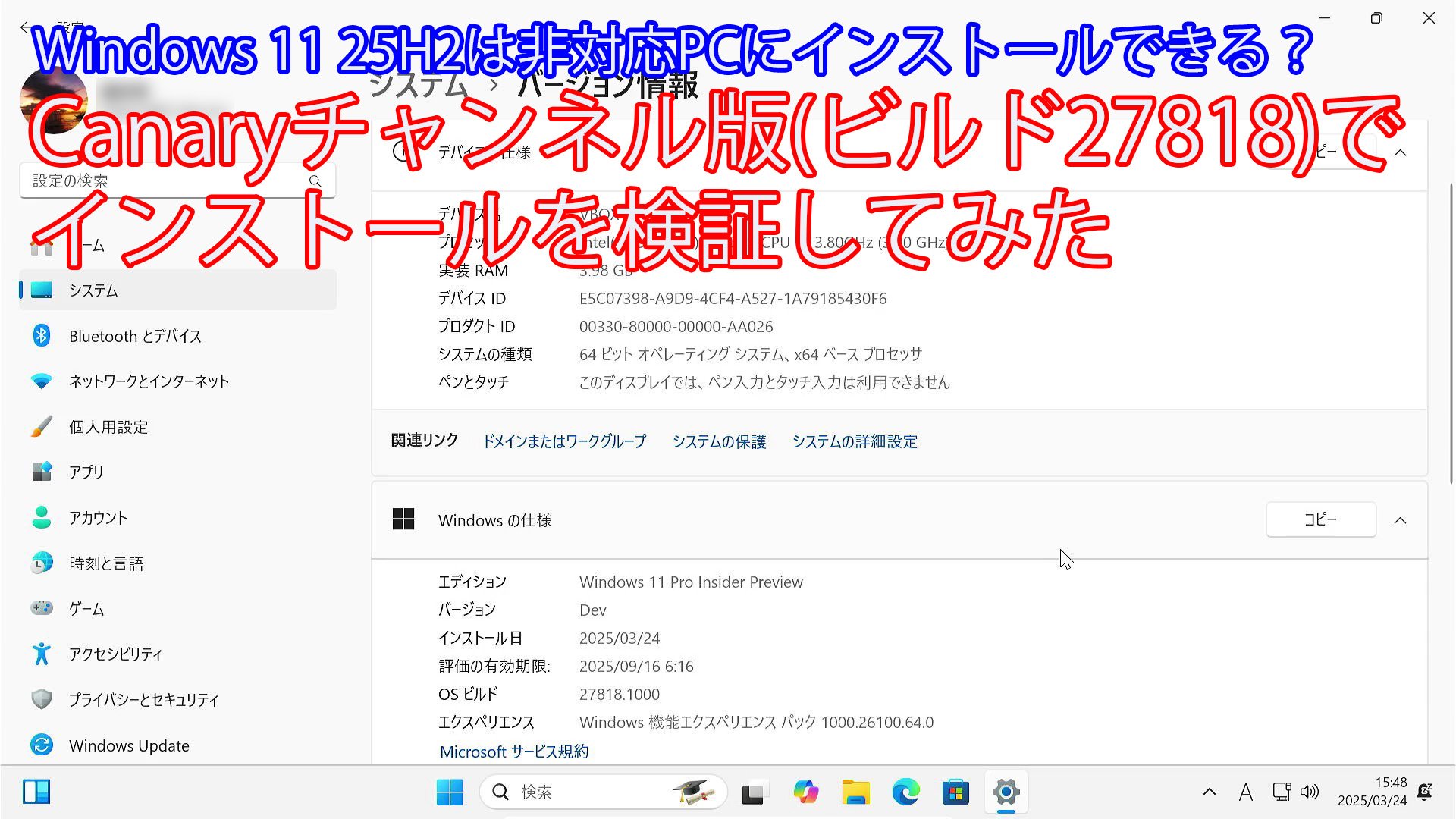1456x819 pixels.
Task: Click the edition value Windows 11 Pro Insider Preview
Action: tap(691, 582)
